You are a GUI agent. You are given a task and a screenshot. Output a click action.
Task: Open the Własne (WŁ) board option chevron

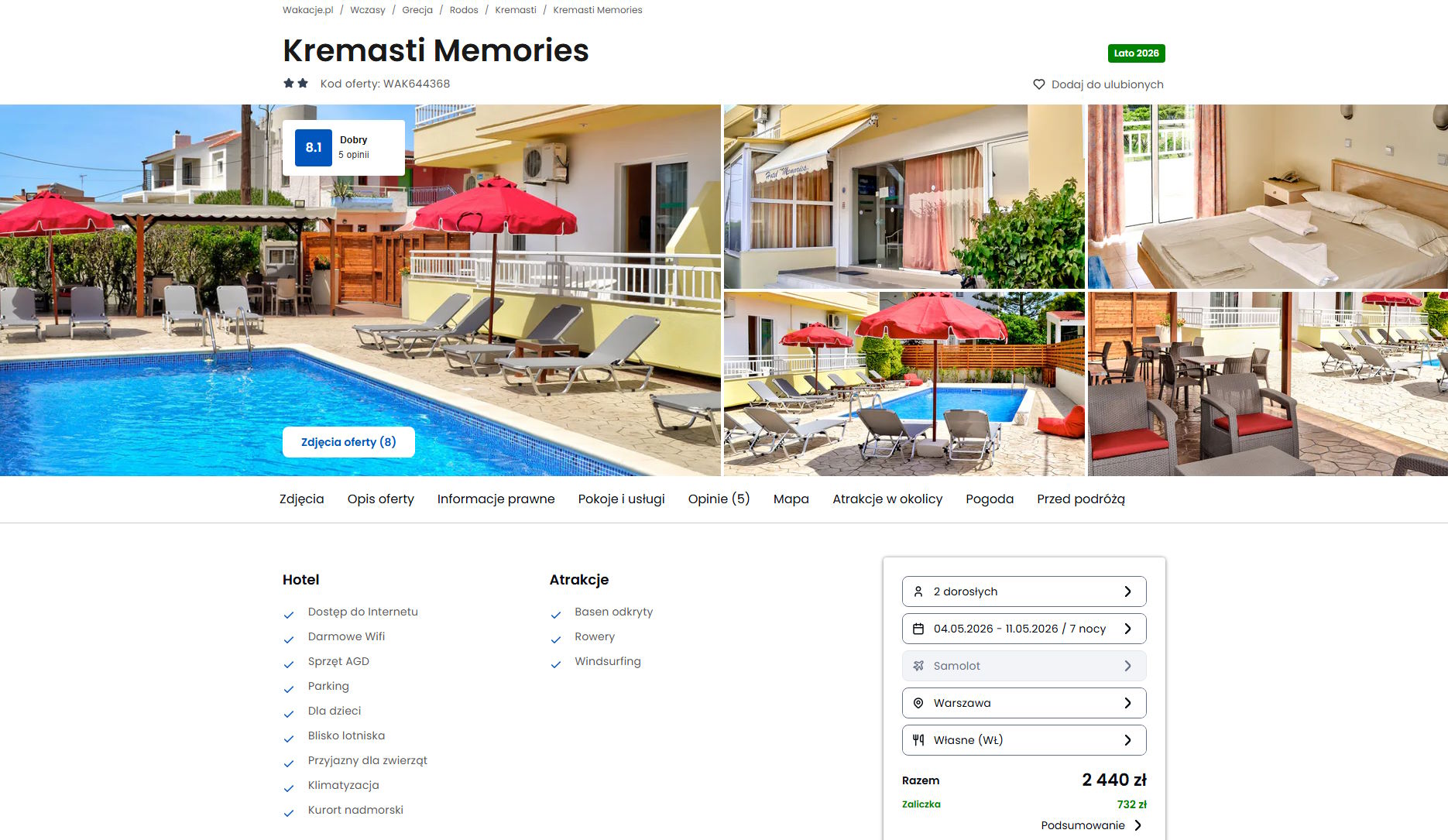click(1127, 740)
